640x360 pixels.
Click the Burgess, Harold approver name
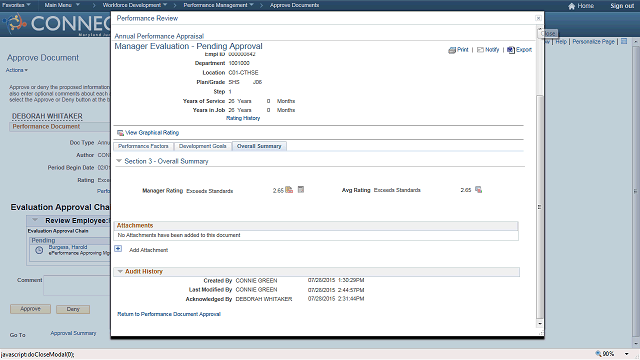(68, 247)
